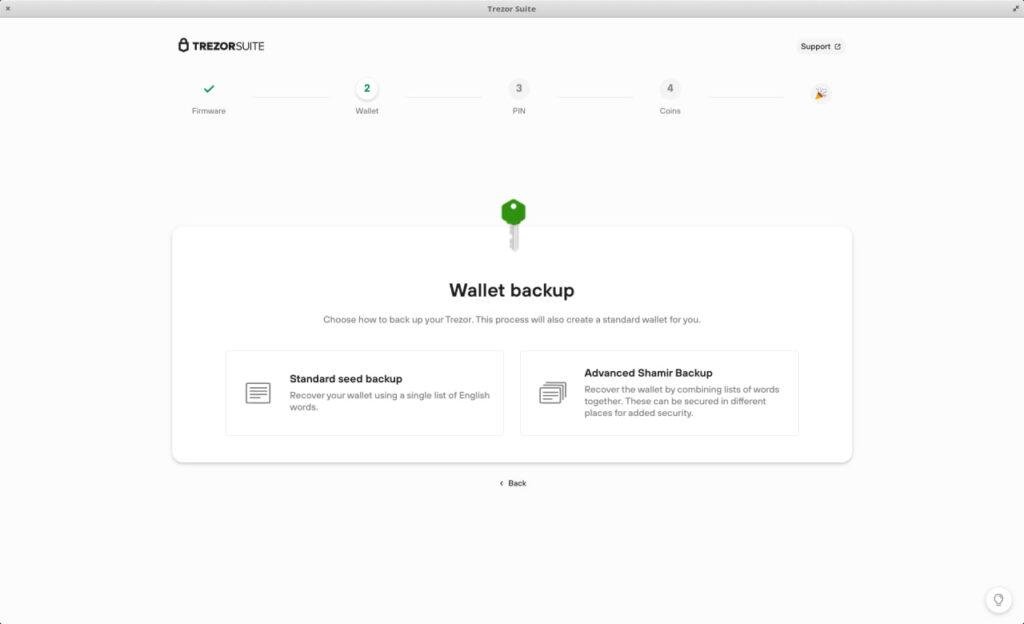Select step 4 Coins circle
Viewport: 1024px width, 624px height.
coord(670,89)
